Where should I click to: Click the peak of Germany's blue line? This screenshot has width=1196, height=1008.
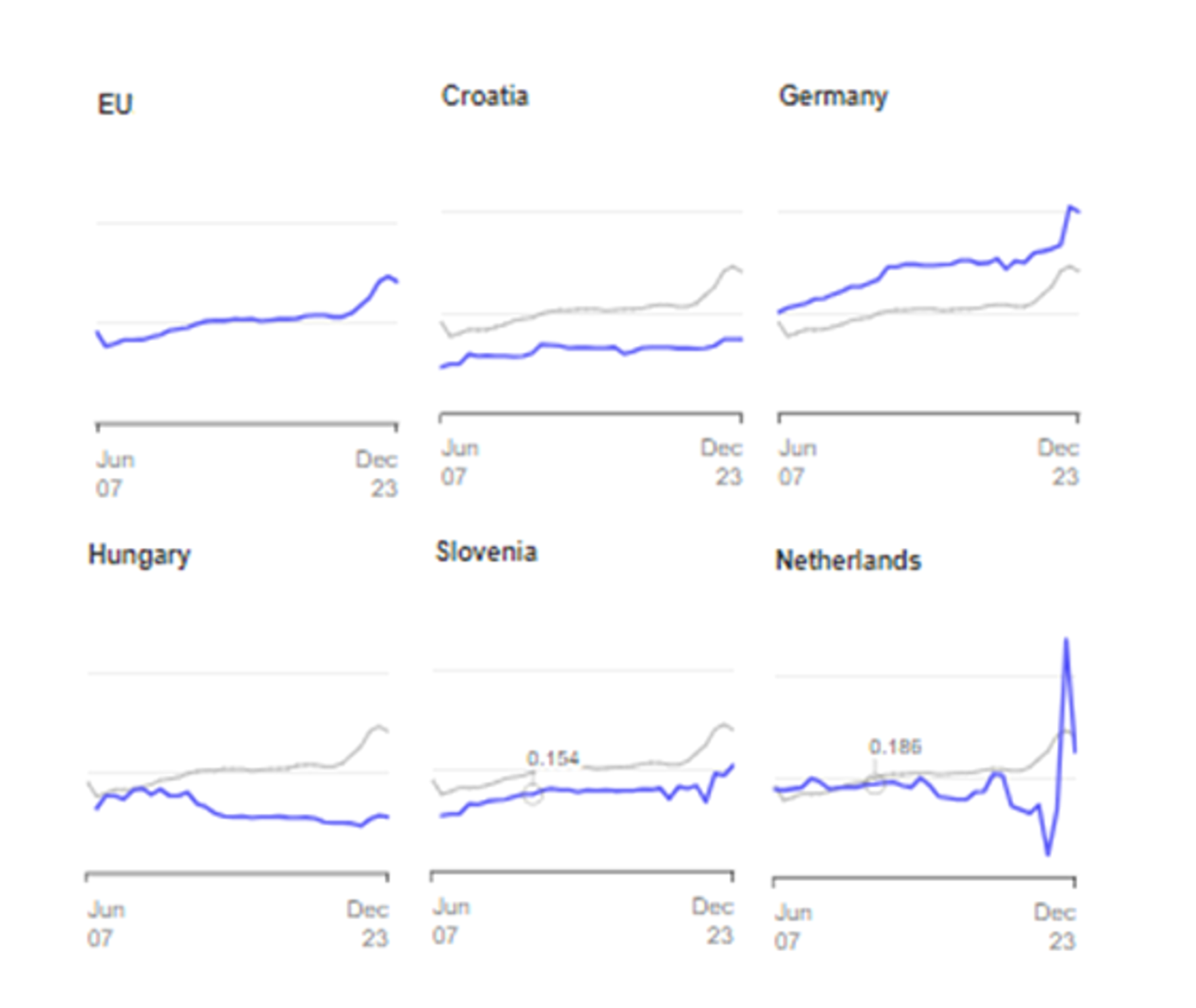(1071, 207)
